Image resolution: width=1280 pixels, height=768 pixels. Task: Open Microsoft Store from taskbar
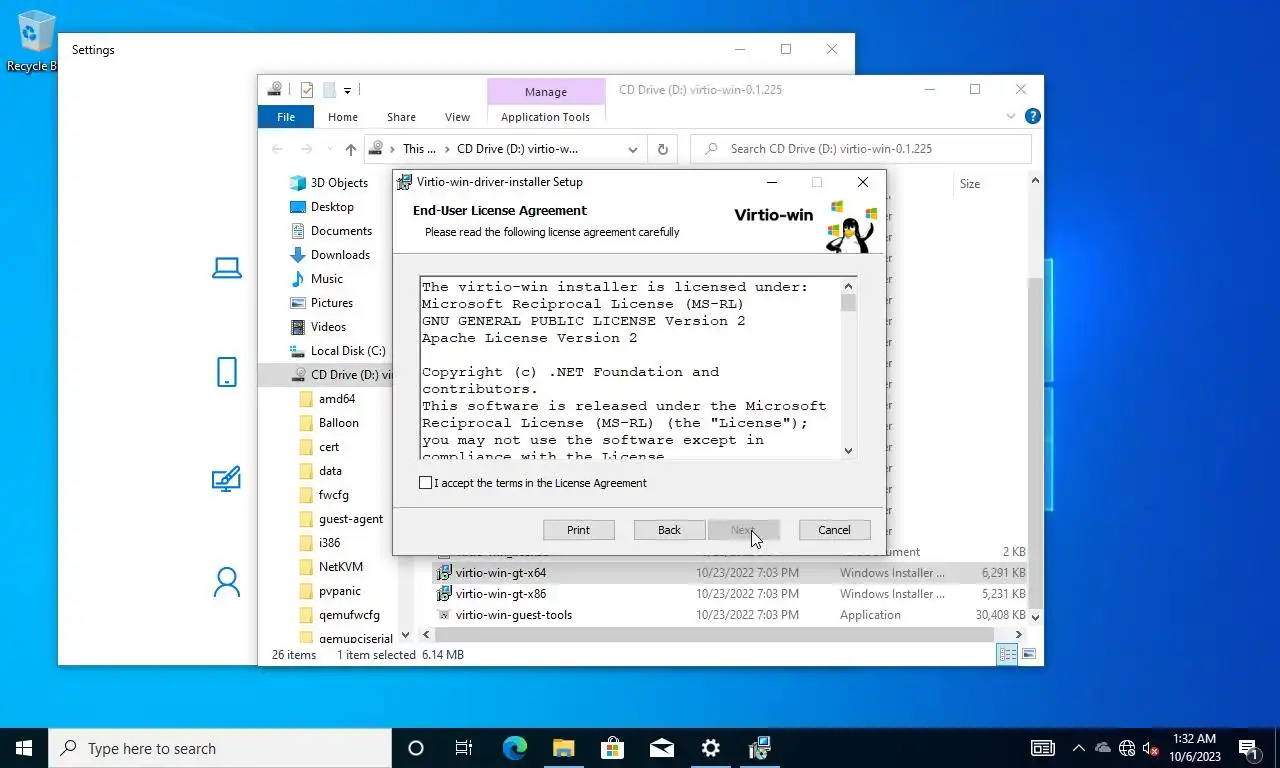click(612, 748)
